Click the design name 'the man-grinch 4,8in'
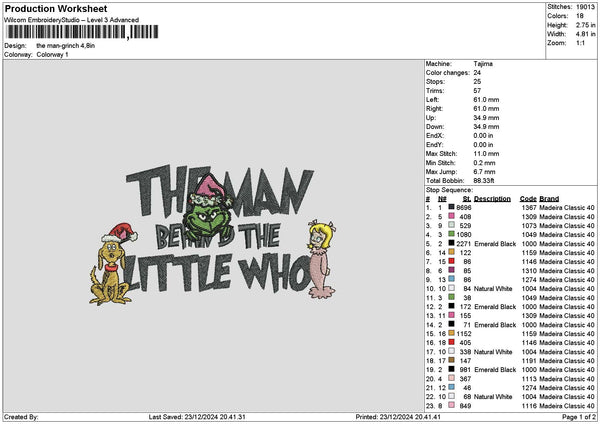The width and height of the screenshot is (600, 424). pyautogui.click(x=66, y=46)
